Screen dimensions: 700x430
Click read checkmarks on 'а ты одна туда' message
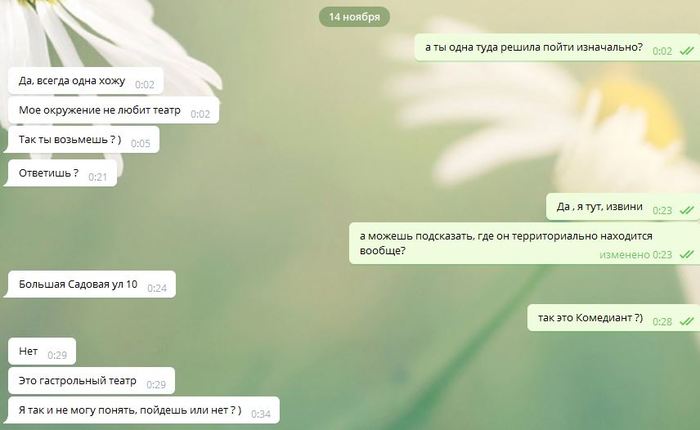pyautogui.click(x=687, y=51)
